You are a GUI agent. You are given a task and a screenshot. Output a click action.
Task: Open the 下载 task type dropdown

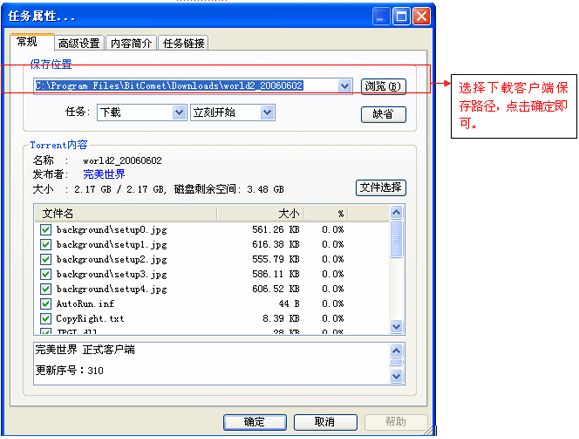click(179, 112)
